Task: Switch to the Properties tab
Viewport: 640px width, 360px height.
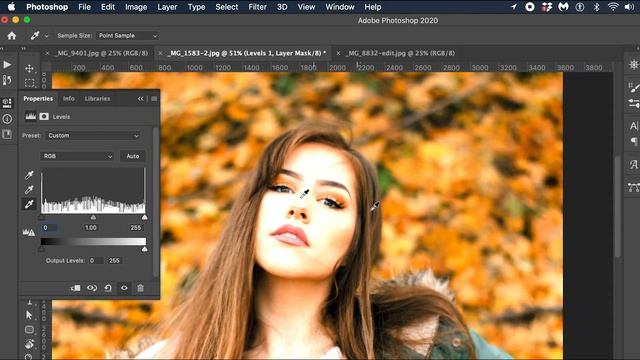Action: 38,99
